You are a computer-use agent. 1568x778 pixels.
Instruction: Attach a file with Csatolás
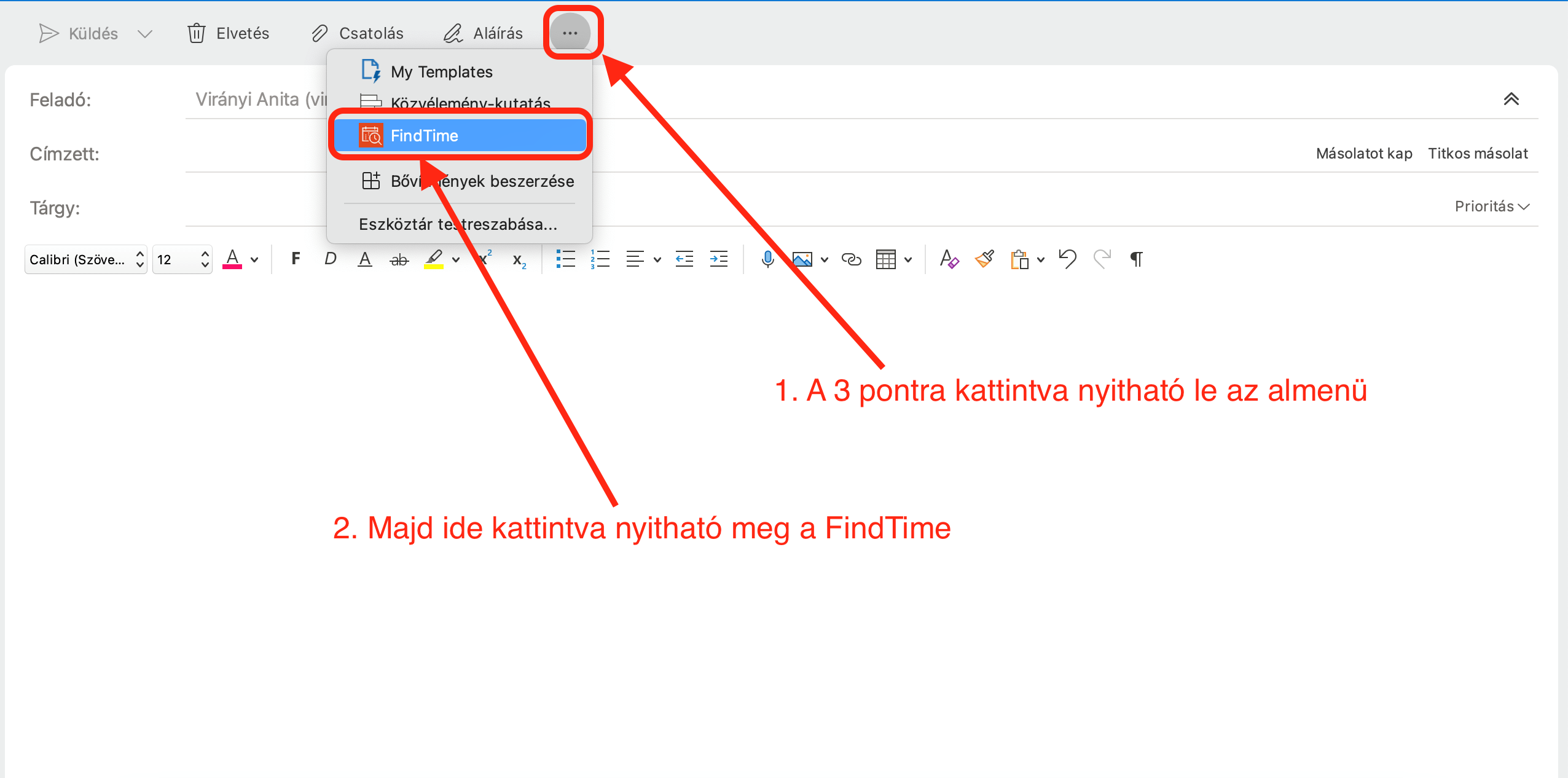357,33
